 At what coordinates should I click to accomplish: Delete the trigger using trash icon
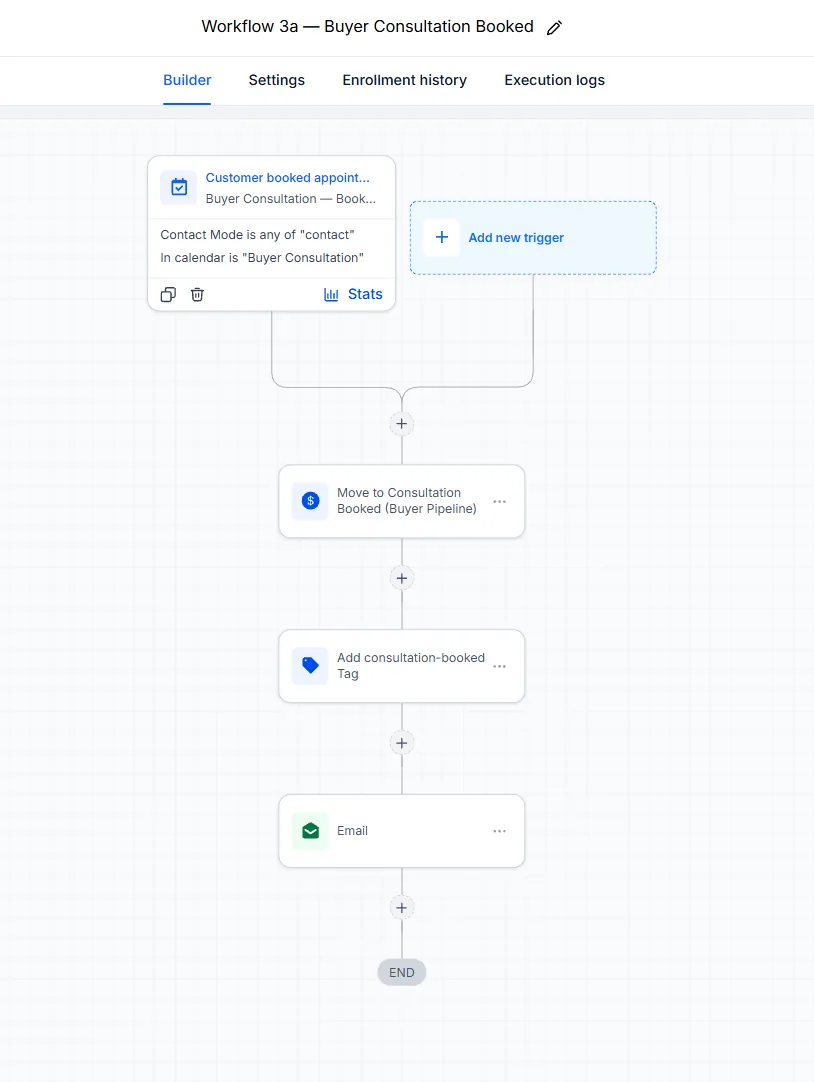[x=197, y=295]
